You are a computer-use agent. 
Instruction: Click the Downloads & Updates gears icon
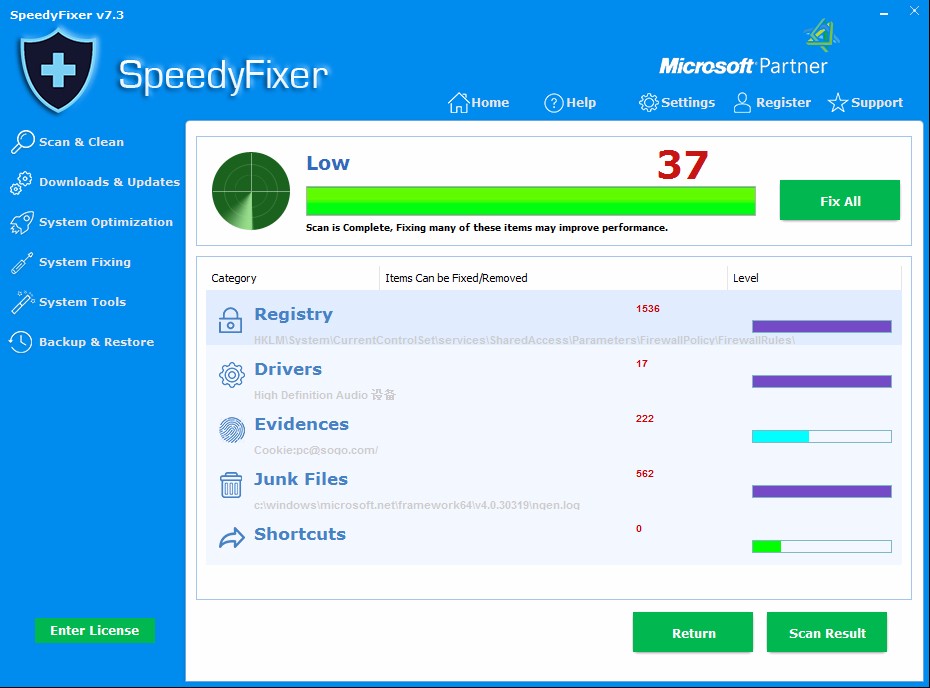(x=21, y=183)
